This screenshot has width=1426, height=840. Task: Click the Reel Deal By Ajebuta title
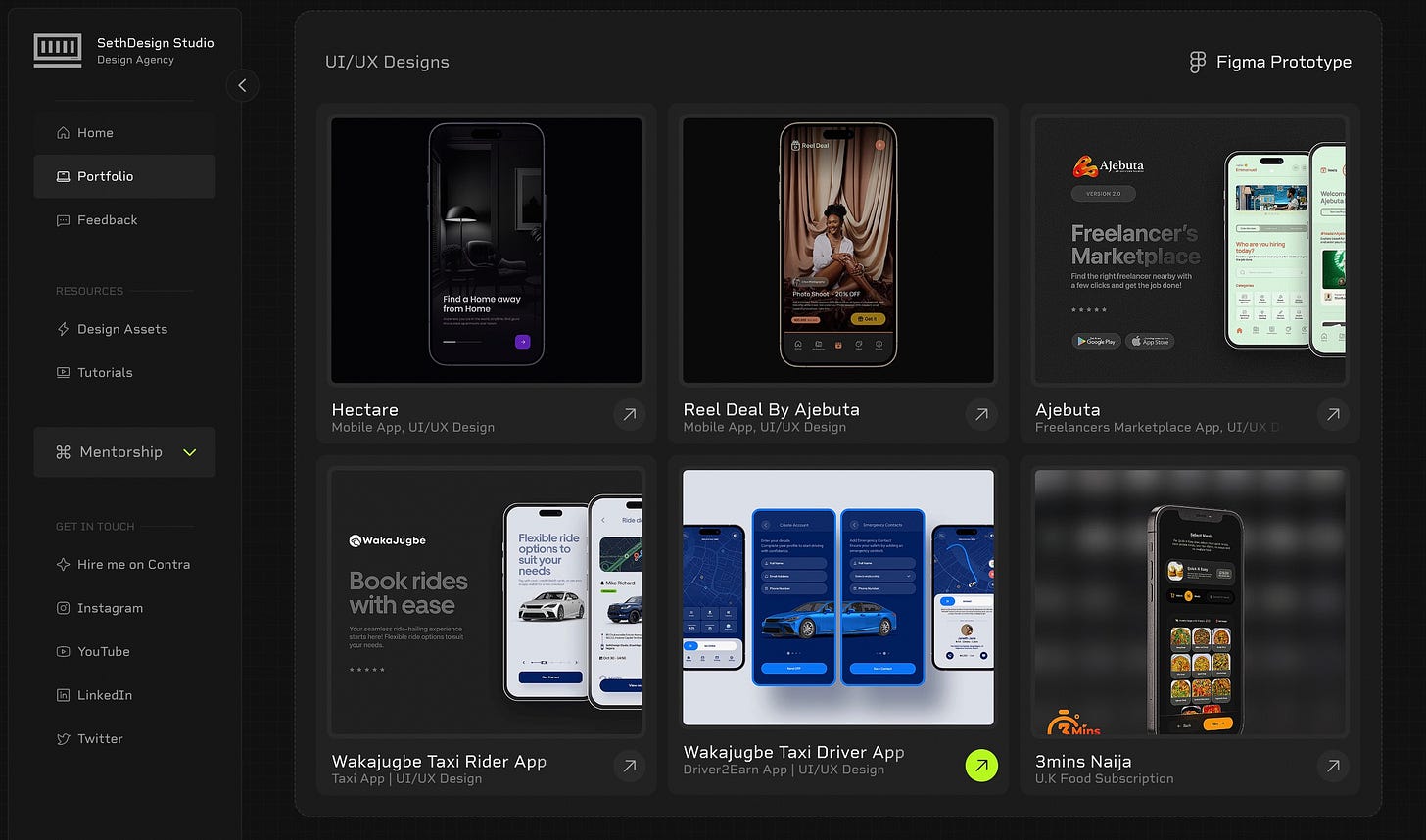(772, 410)
